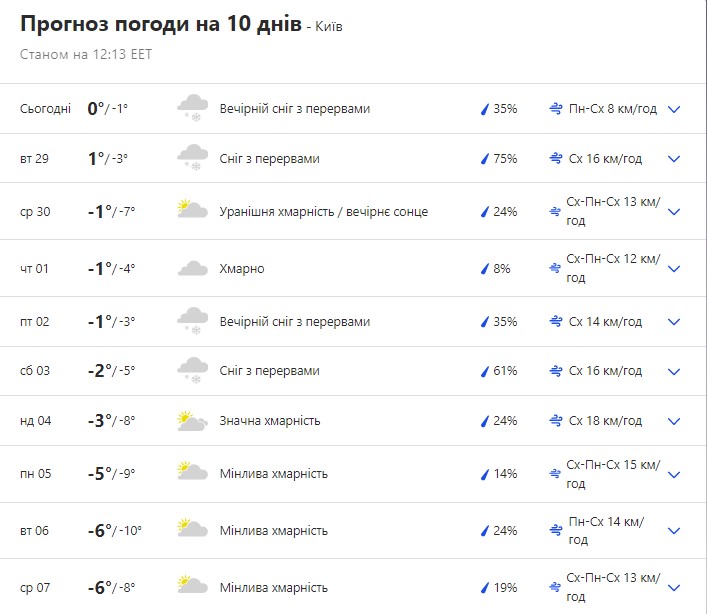The height and width of the screenshot is (614, 707).
Task: Click the sun-cloud icon for пн 05
Action: coord(192,473)
